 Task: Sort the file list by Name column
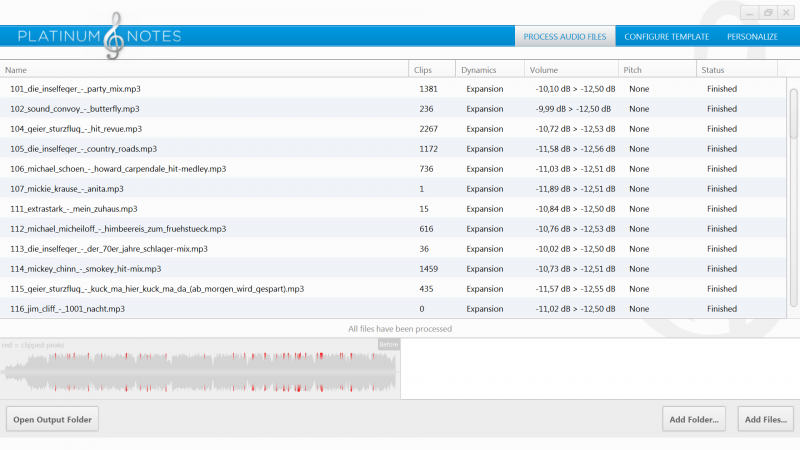pos(204,70)
